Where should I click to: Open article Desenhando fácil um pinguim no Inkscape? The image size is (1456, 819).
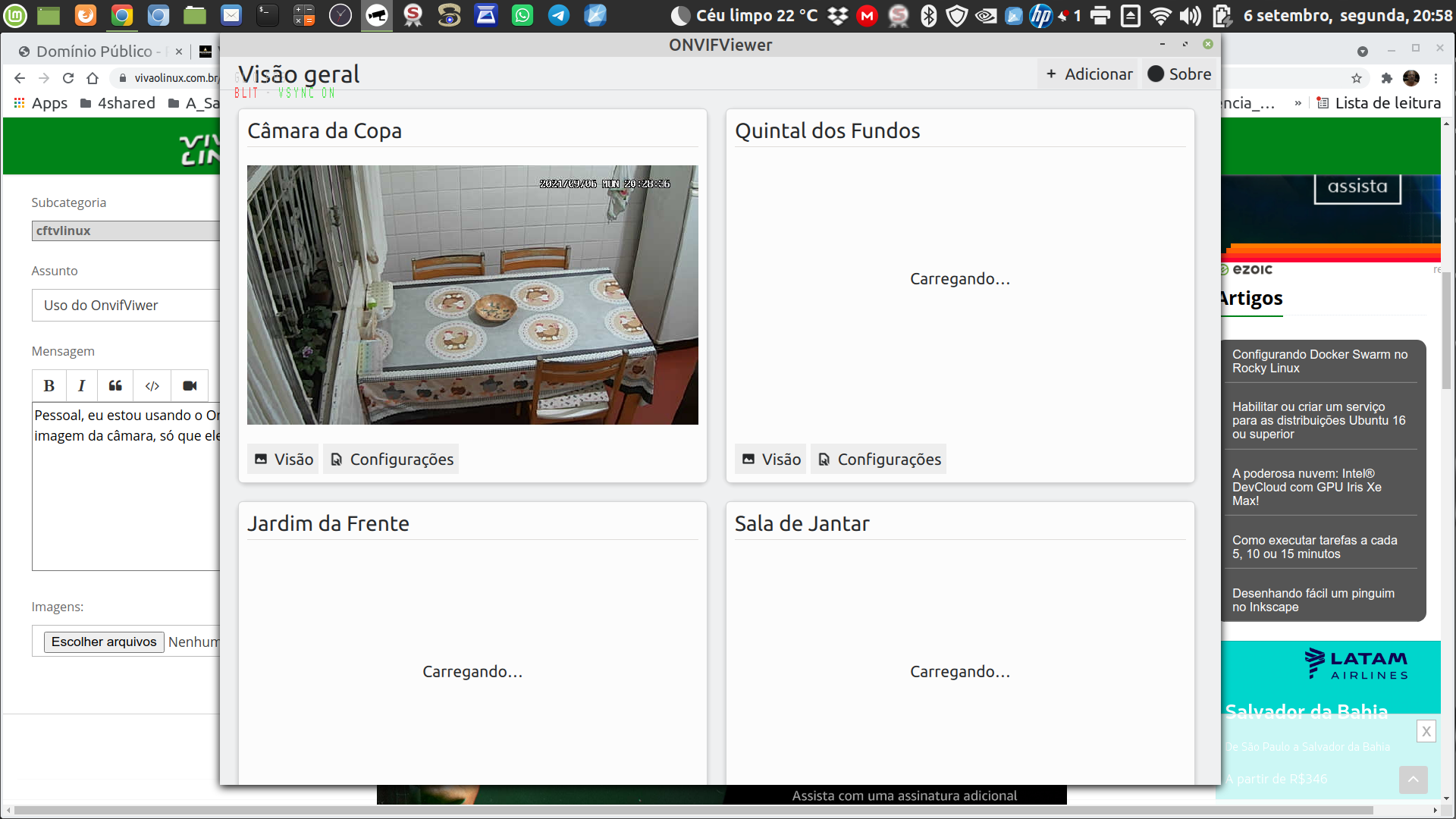point(1313,600)
